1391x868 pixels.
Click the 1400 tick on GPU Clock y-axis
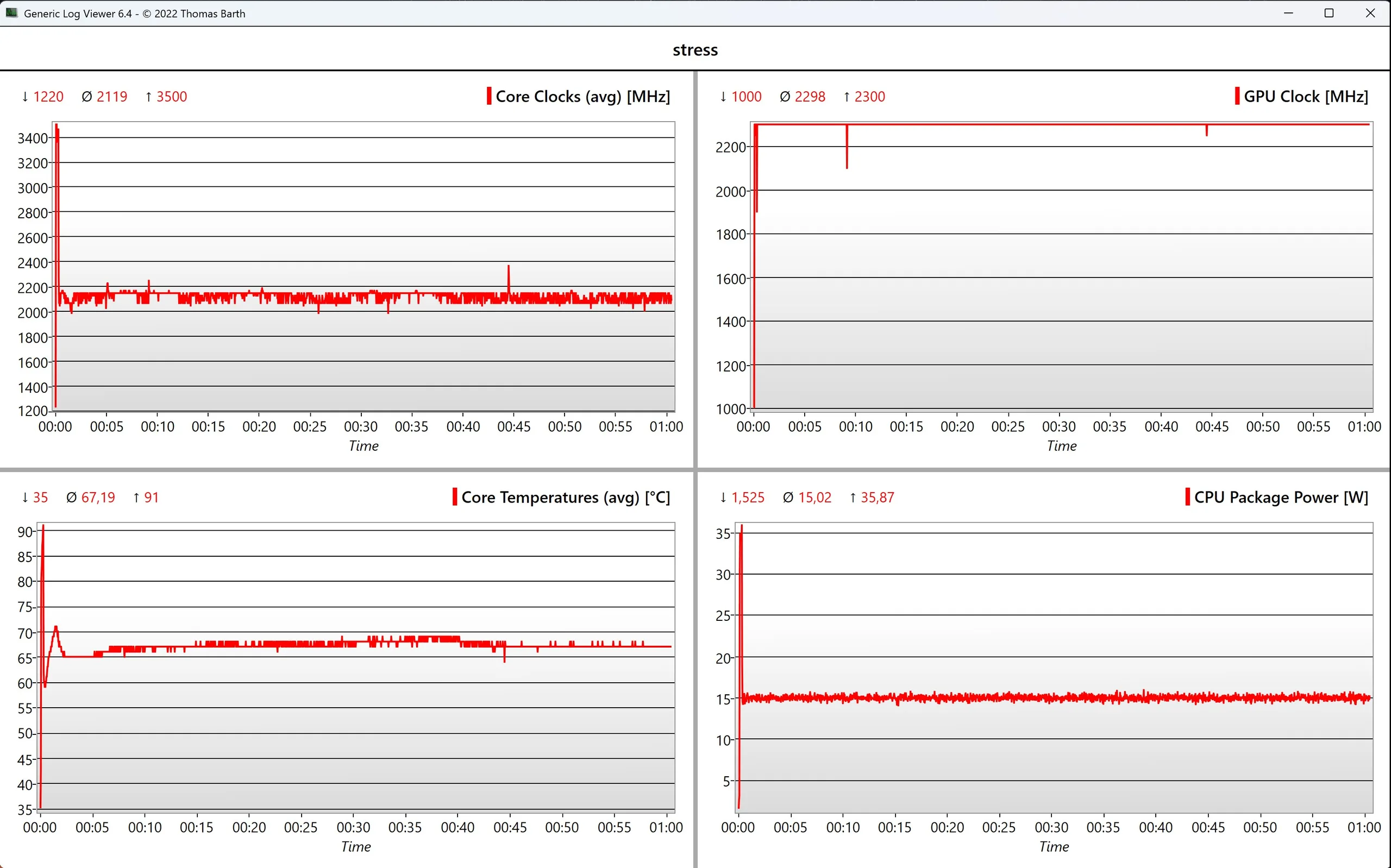(x=731, y=322)
